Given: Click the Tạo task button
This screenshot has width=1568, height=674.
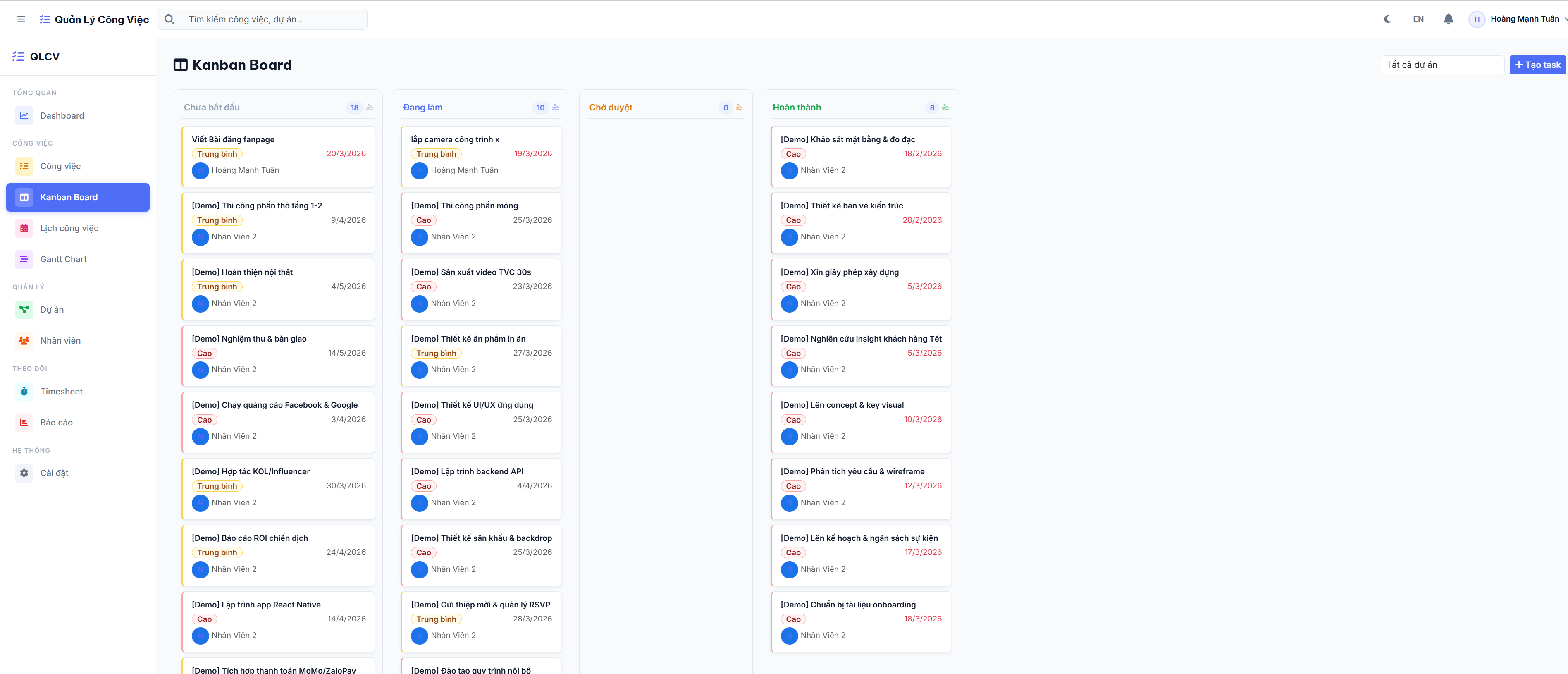Looking at the screenshot, I should [1537, 65].
